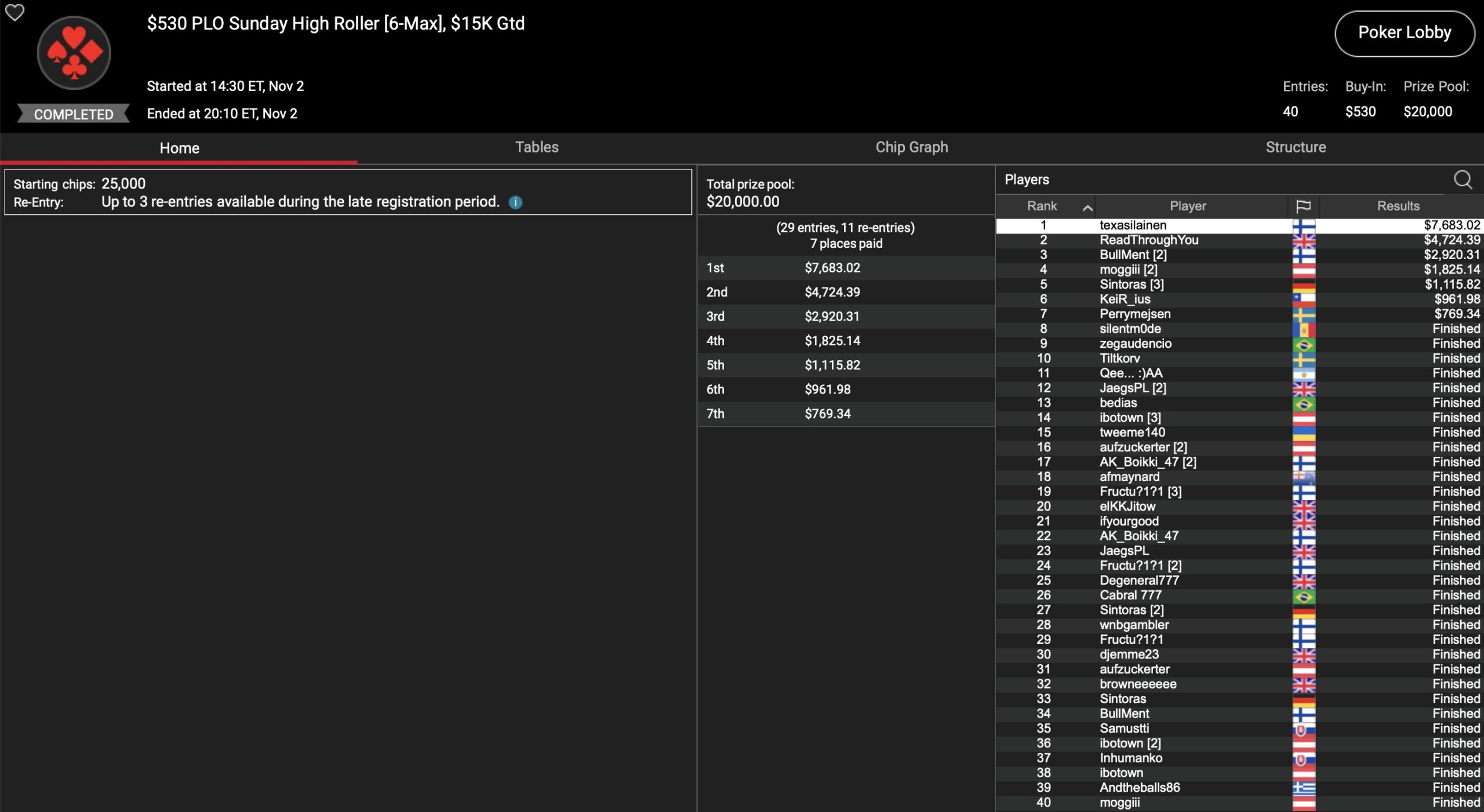1484x812 pixels.
Task: Click the re-entry info icon
Action: coord(515,202)
